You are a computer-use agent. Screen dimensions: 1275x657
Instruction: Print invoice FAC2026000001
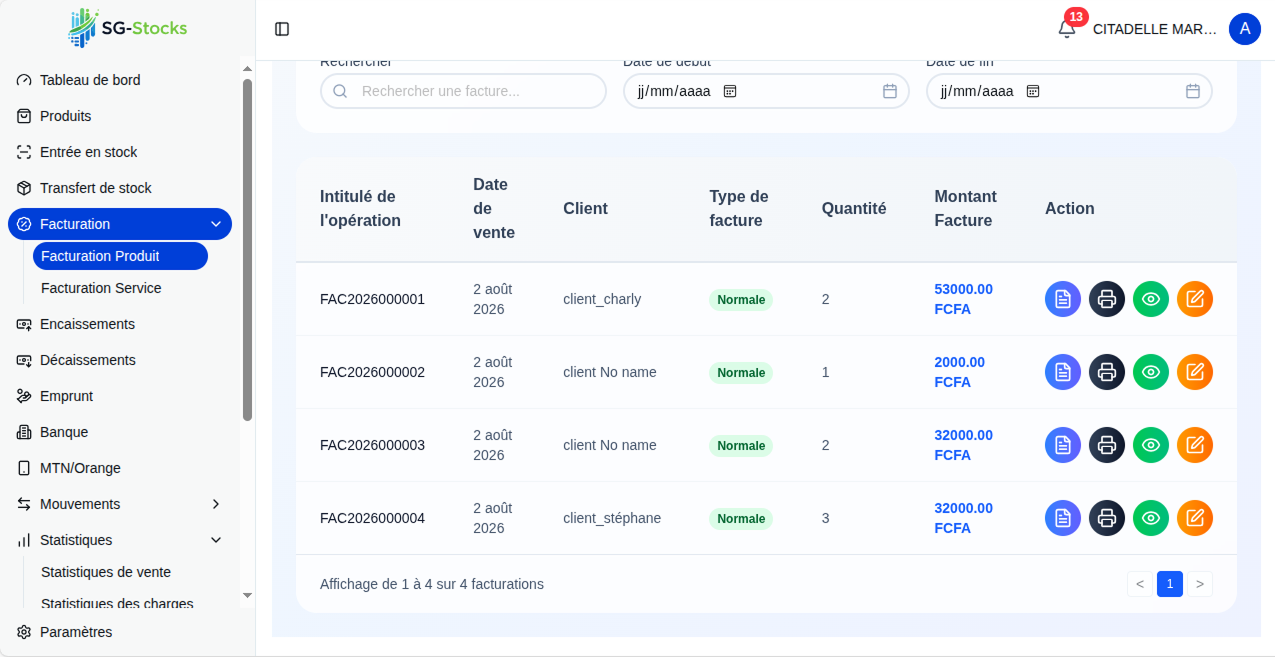(x=1107, y=299)
